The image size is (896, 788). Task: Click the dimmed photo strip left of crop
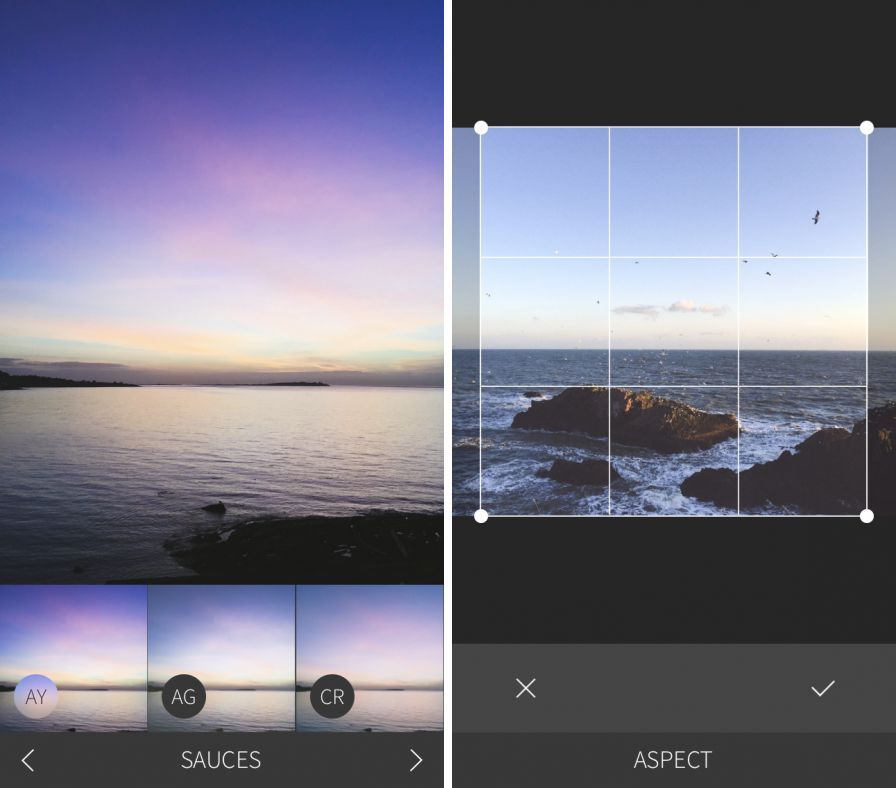coord(466,320)
